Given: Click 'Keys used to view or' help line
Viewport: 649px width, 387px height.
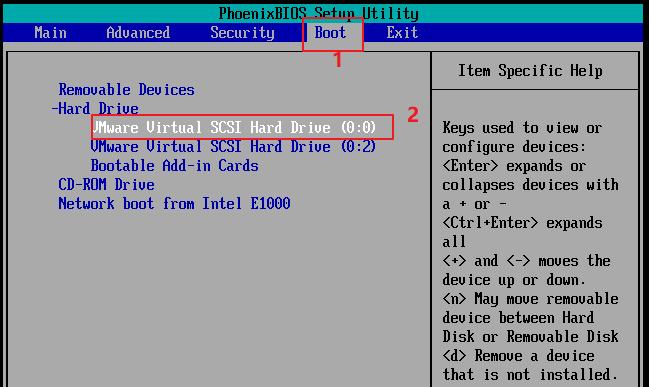Looking at the screenshot, I should pos(522,128).
